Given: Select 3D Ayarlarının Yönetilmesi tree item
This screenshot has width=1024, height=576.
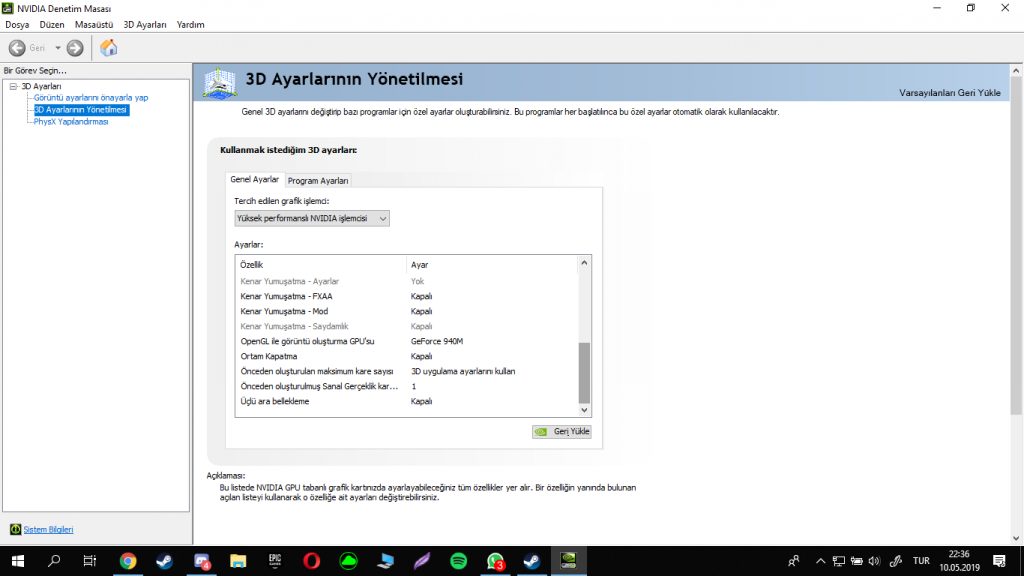Looking at the screenshot, I should (81, 110).
